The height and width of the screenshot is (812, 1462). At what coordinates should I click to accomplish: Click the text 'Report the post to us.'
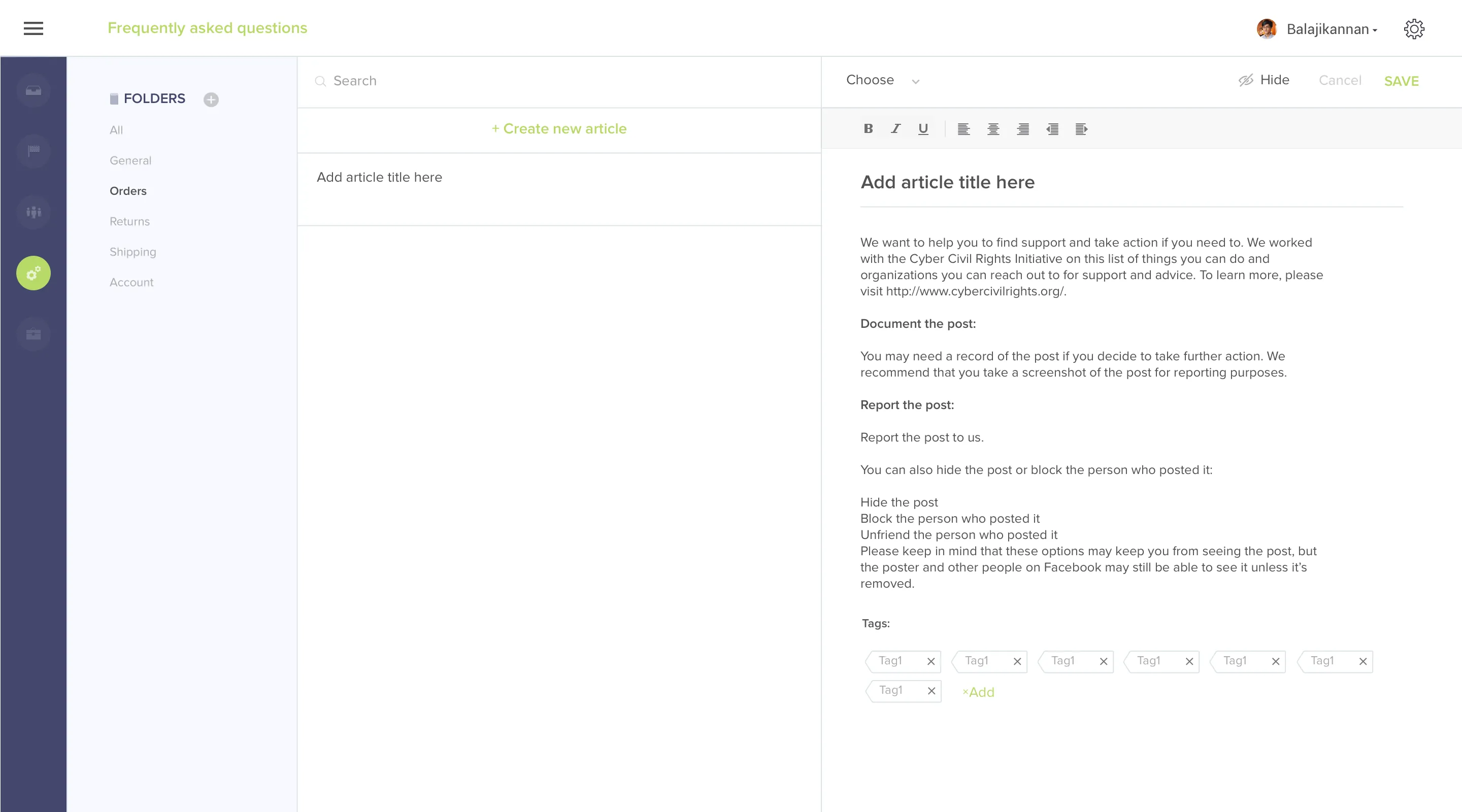[922, 437]
